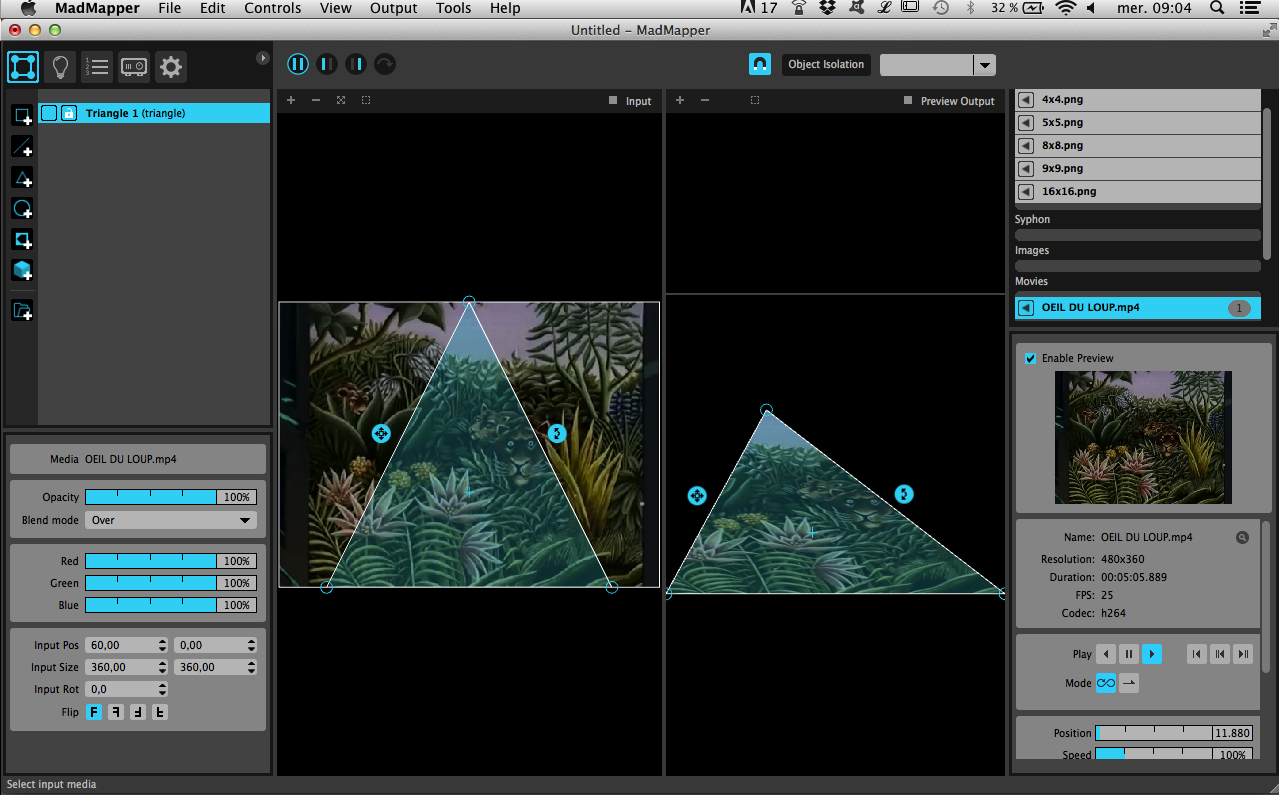
Task: Pause the movie playback
Action: pos(1128,654)
